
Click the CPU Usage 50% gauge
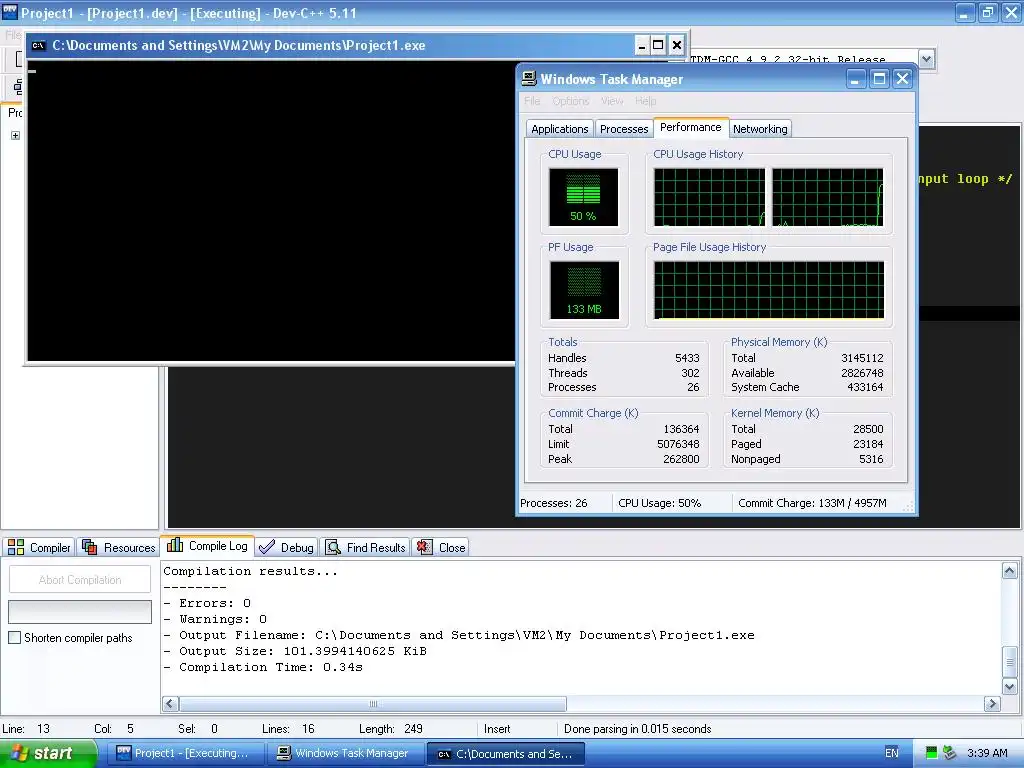click(583, 197)
